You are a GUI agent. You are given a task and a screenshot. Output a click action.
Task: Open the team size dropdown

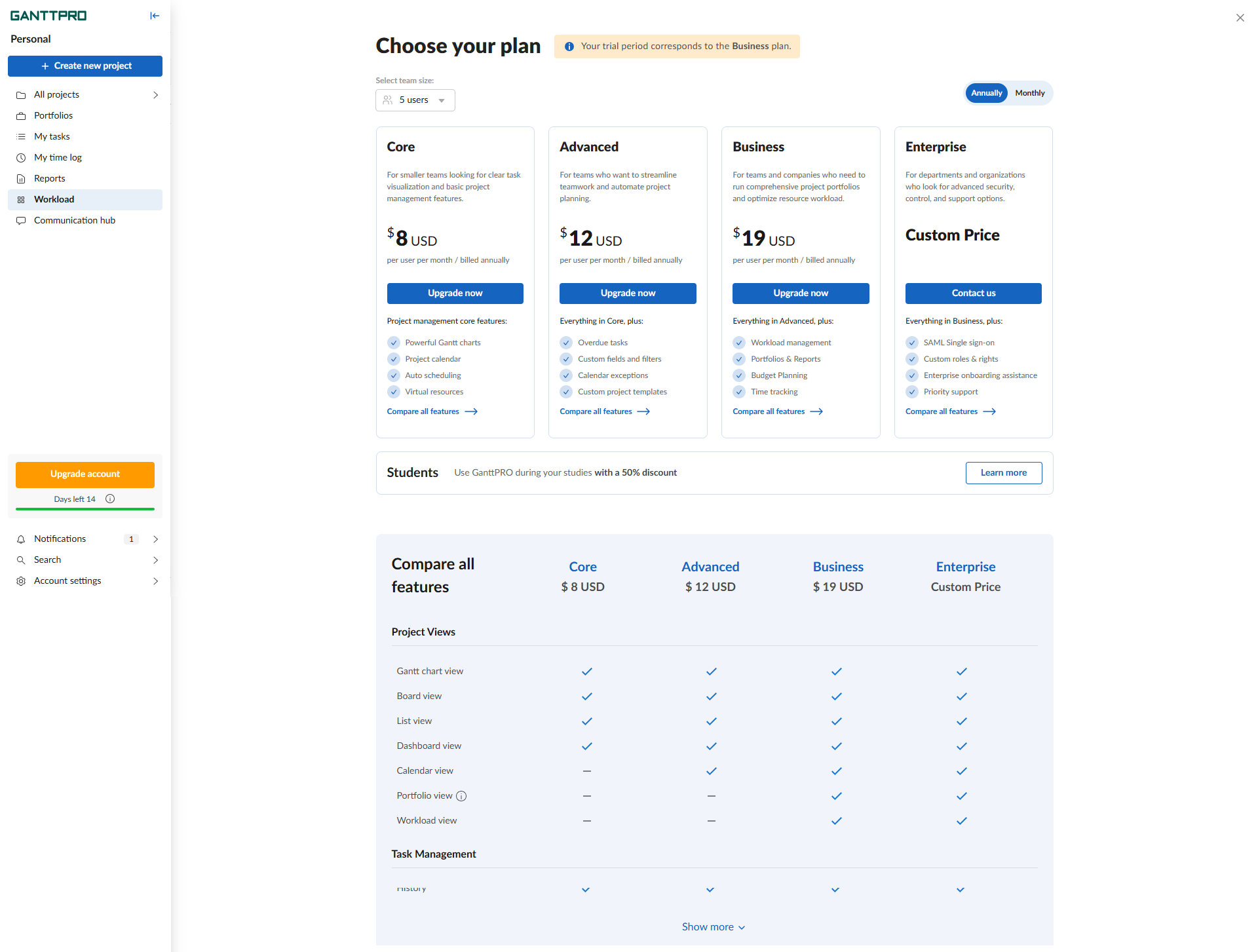tap(415, 100)
